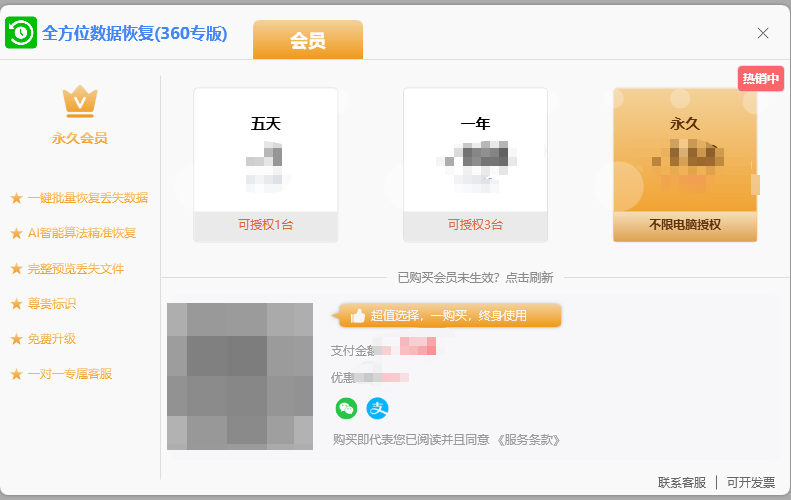
Task: Close the membership dialog window
Action: click(763, 33)
